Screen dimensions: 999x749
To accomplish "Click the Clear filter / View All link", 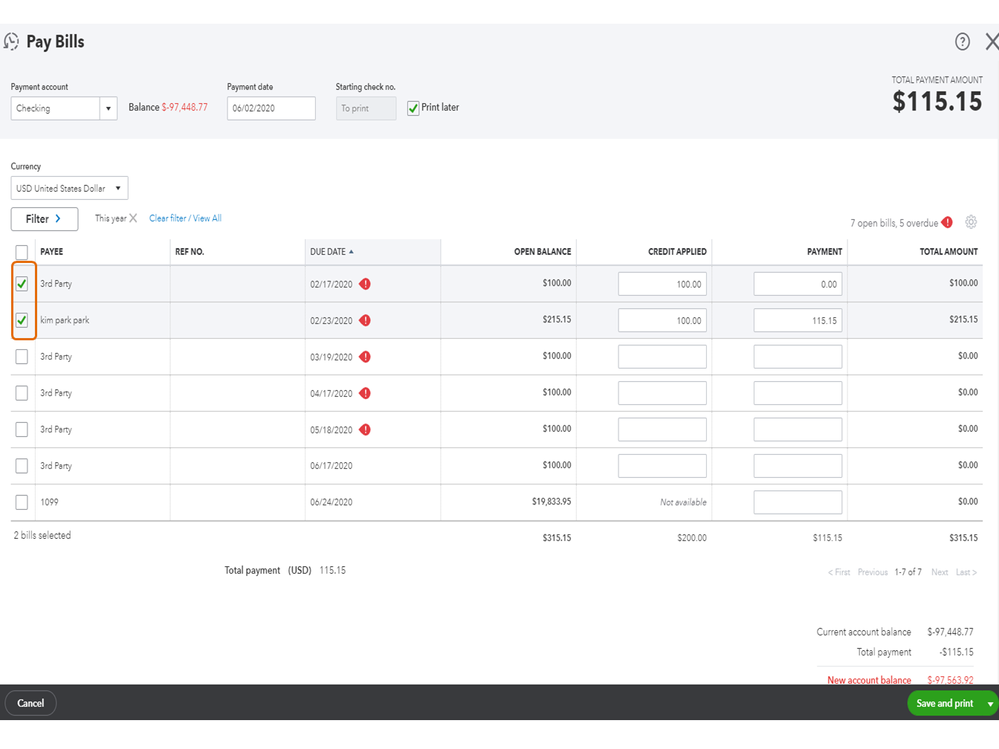I will (x=185, y=218).
